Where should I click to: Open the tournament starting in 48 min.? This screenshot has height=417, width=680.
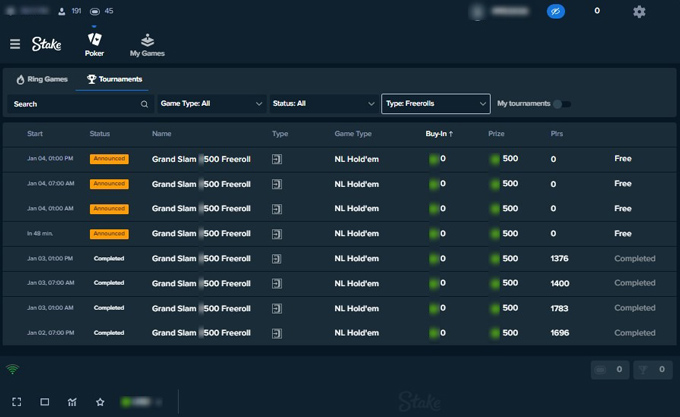click(x=200, y=234)
